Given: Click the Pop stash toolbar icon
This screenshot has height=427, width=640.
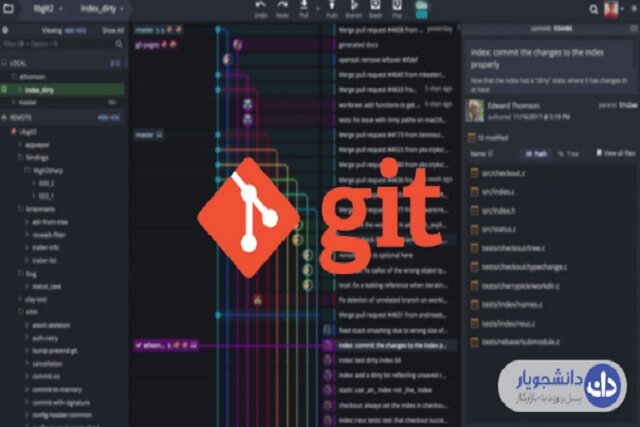Looking at the screenshot, I should [x=397, y=6].
